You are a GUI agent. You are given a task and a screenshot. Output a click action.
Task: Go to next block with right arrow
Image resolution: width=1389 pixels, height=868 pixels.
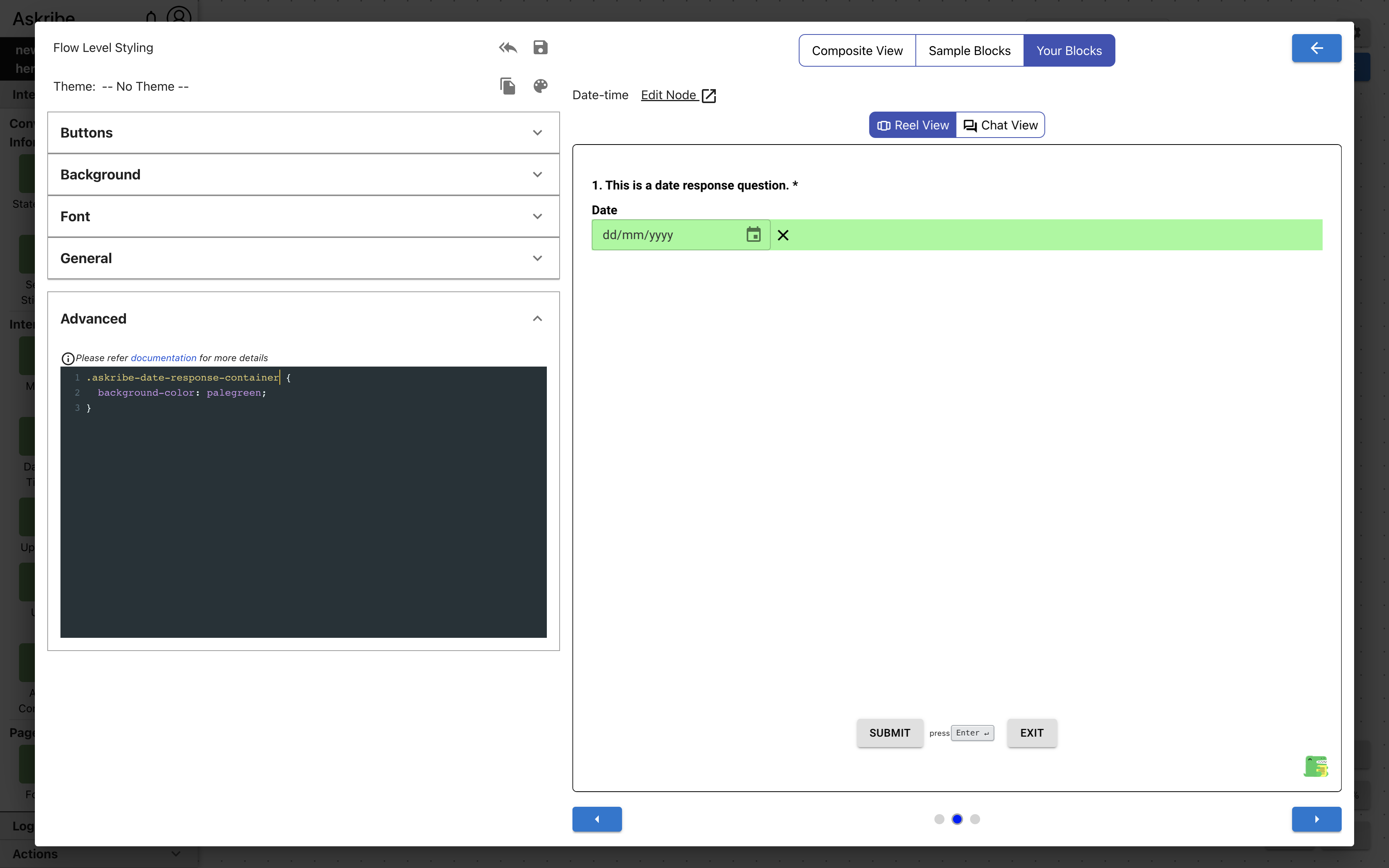[1316, 819]
